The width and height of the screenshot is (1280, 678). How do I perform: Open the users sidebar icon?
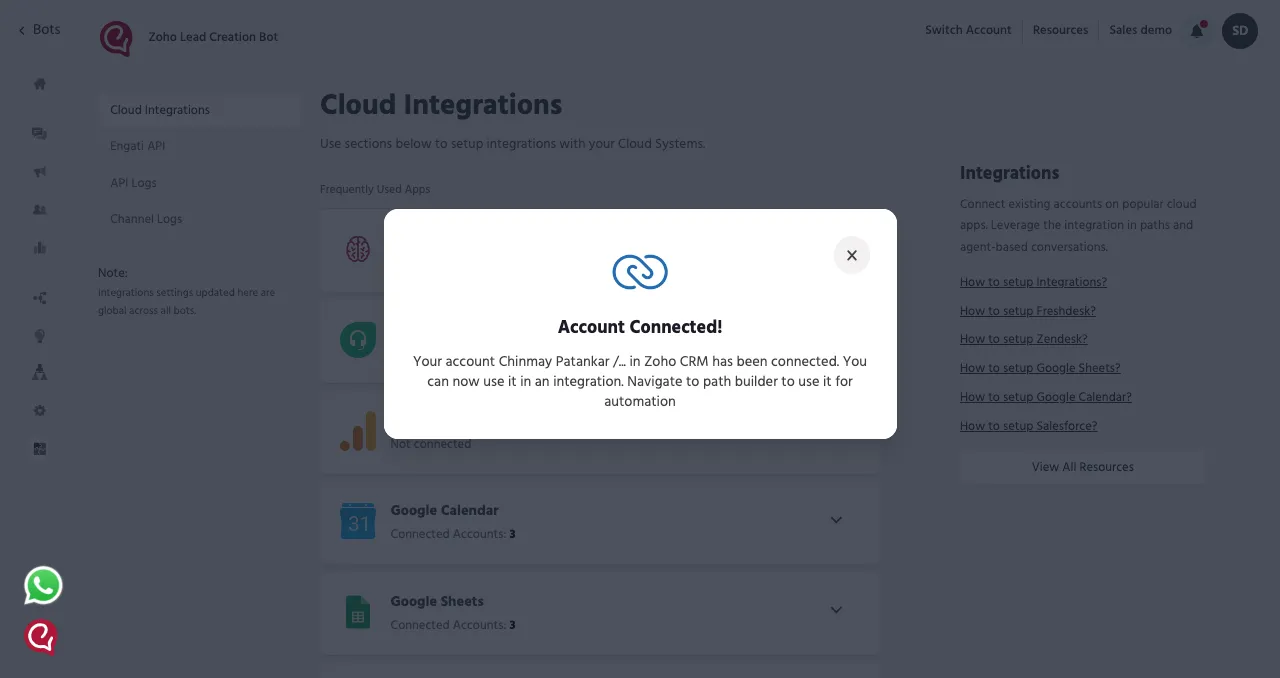tap(40, 210)
